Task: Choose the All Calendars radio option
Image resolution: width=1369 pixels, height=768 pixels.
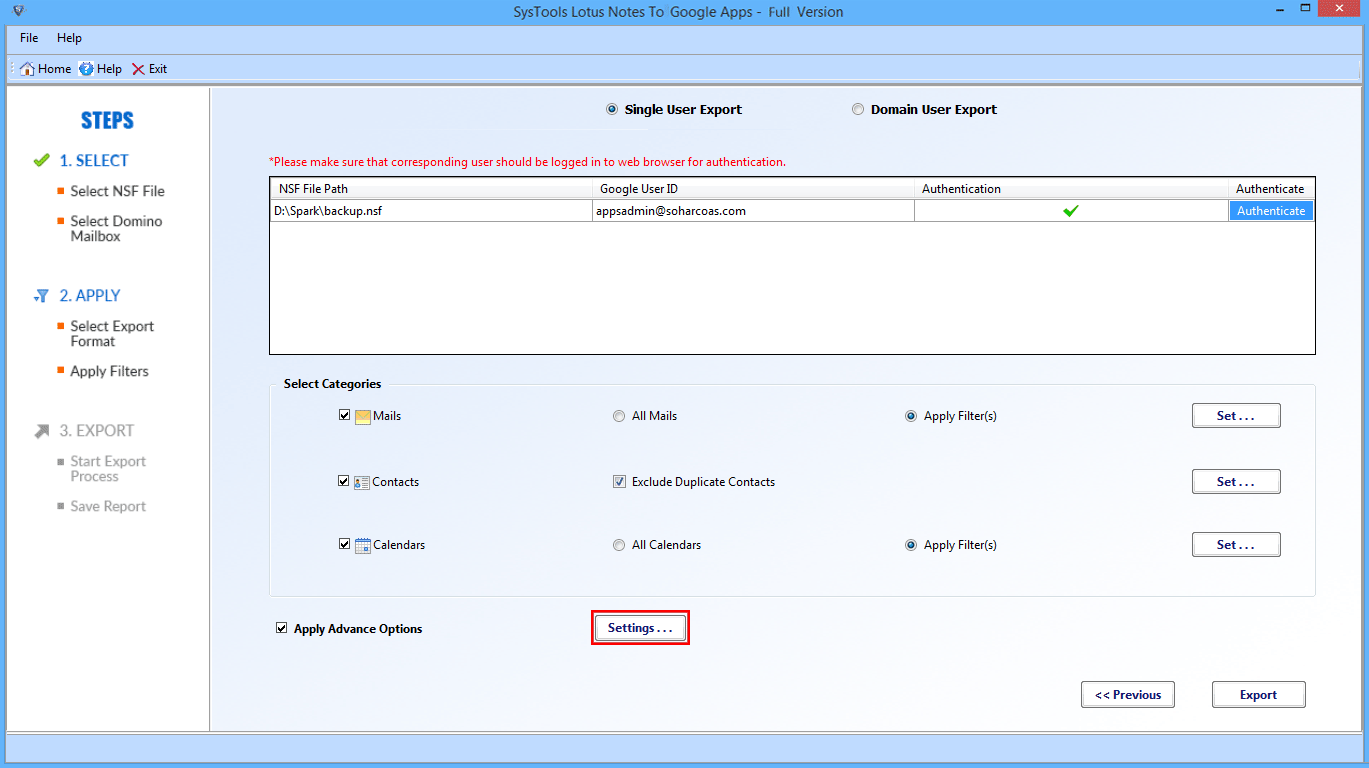Action: (x=619, y=545)
